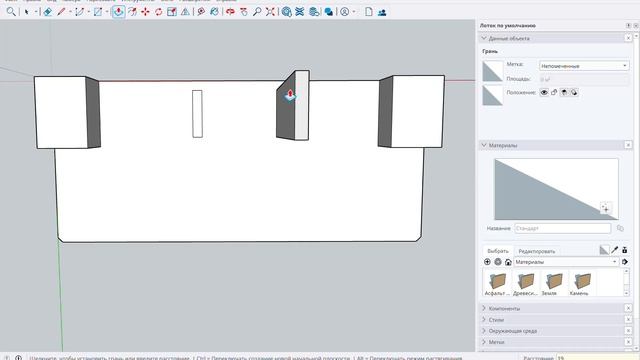Click the Search magnifier icon in the toolbar
Image resolution: width=640 pixels, height=360 pixels.
tap(11, 12)
